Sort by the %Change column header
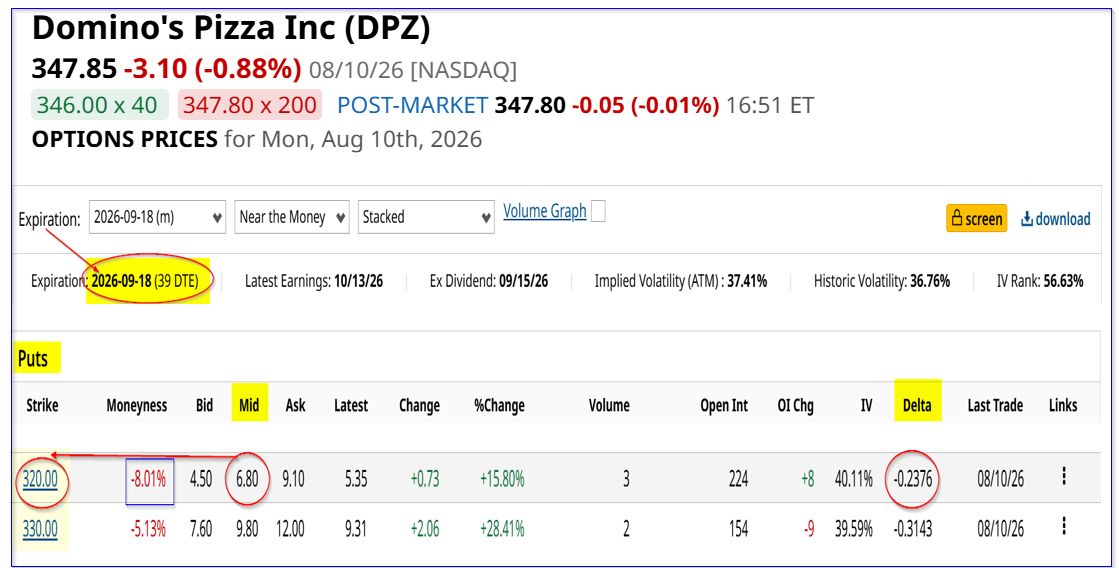The image size is (1119, 568). click(499, 405)
